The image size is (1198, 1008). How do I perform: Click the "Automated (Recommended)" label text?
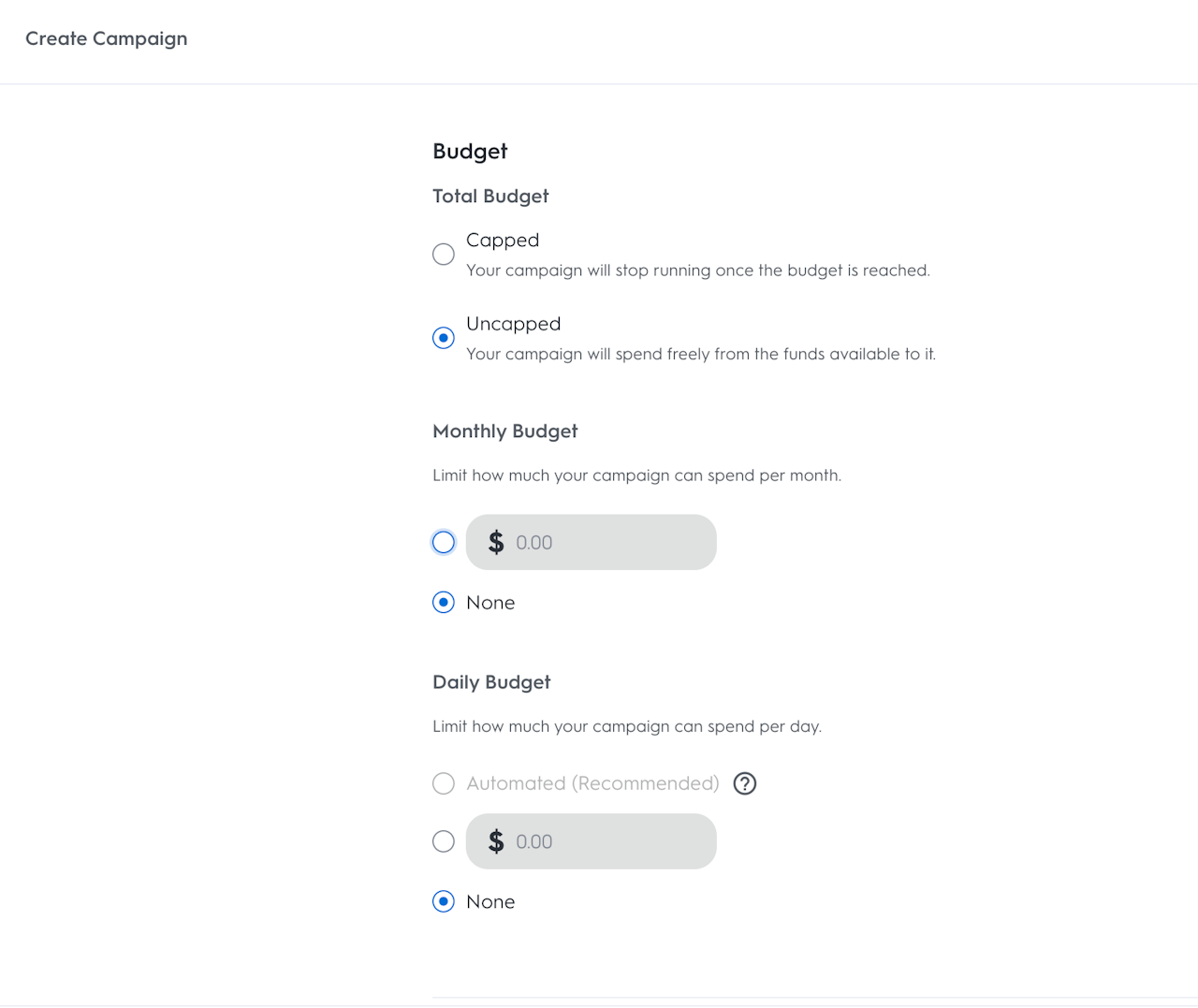[592, 783]
